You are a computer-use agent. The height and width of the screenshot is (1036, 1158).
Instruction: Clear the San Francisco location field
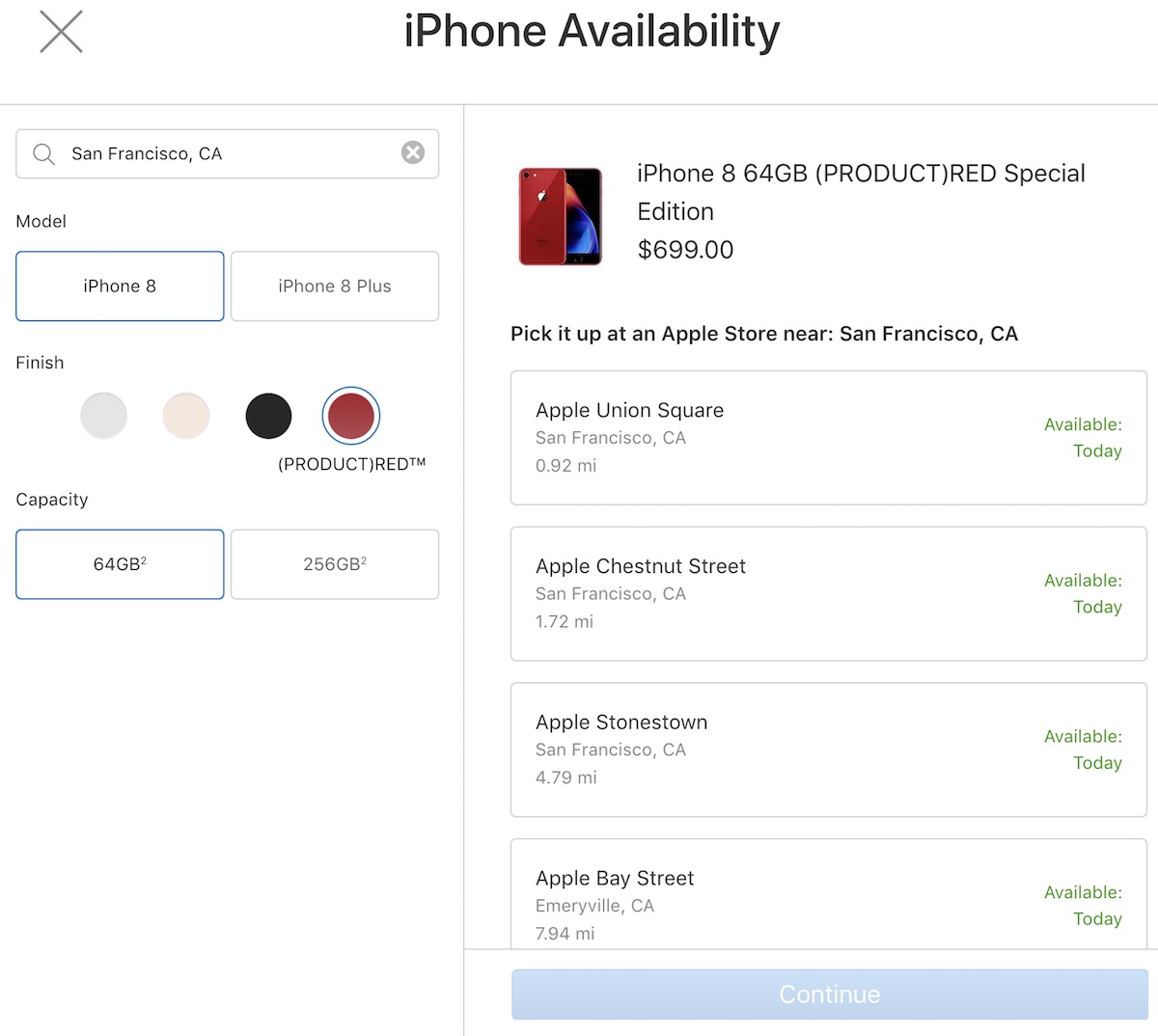(413, 152)
